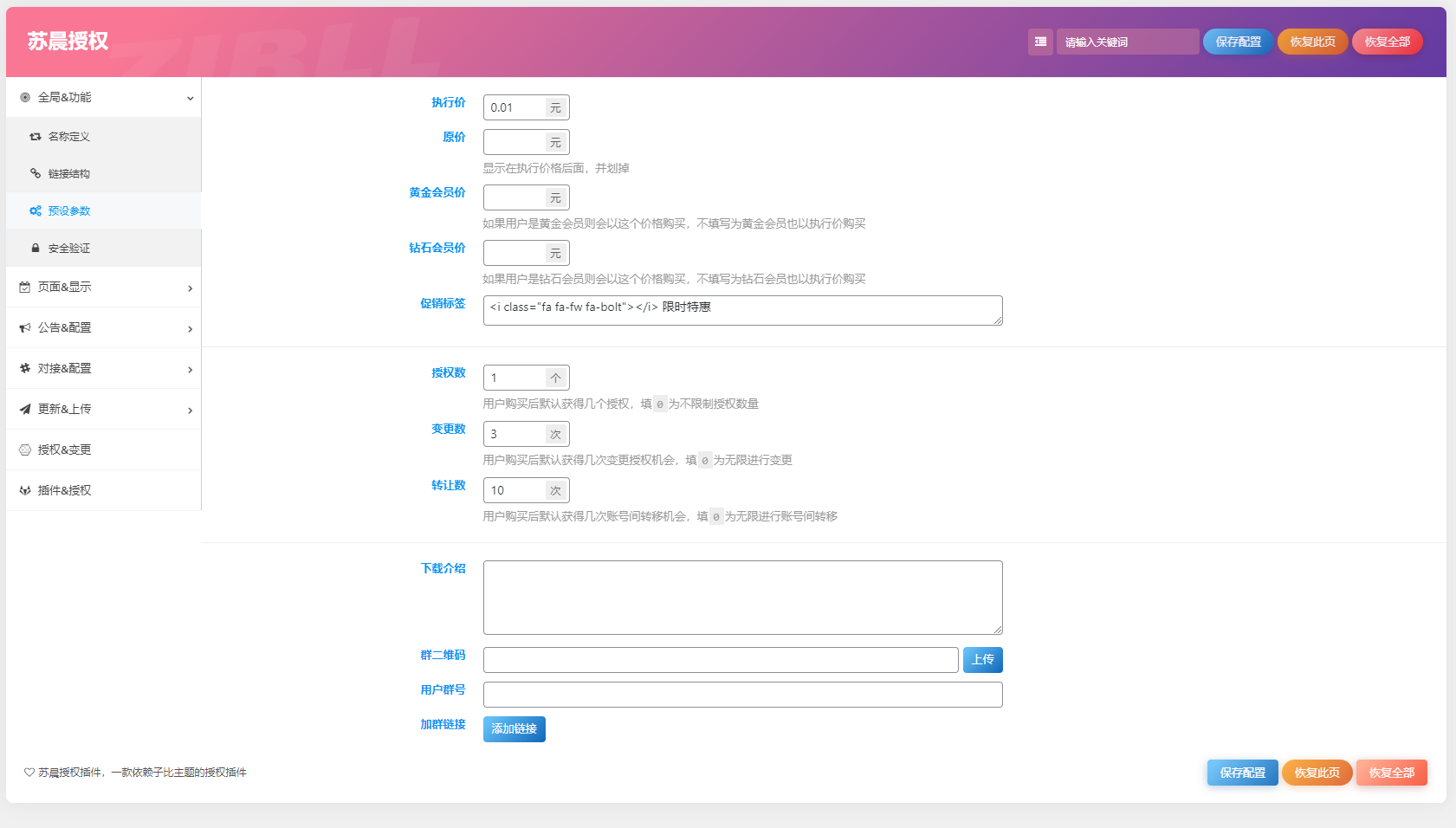The image size is (1456, 828).
Task: Click the 变更数 number field
Action: coord(514,434)
